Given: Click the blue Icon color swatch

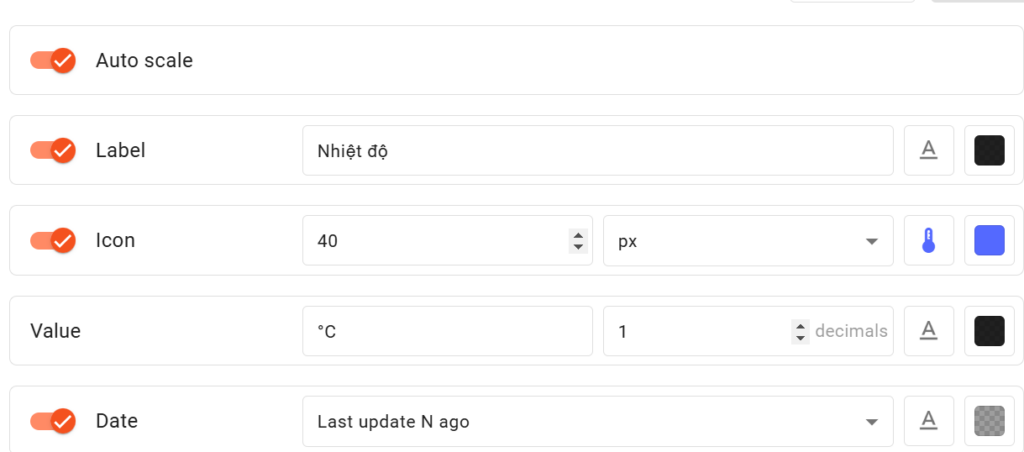Looking at the screenshot, I should [x=989, y=240].
